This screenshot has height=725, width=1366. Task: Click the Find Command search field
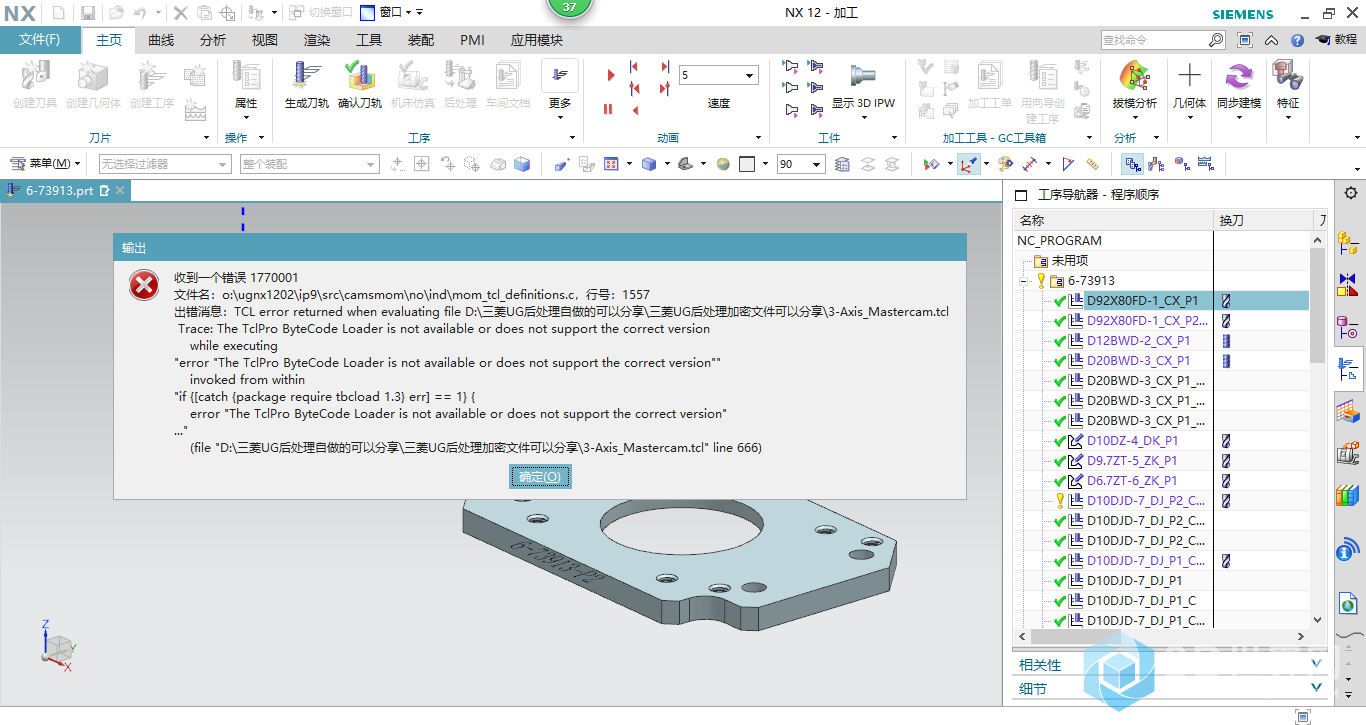1154,40
